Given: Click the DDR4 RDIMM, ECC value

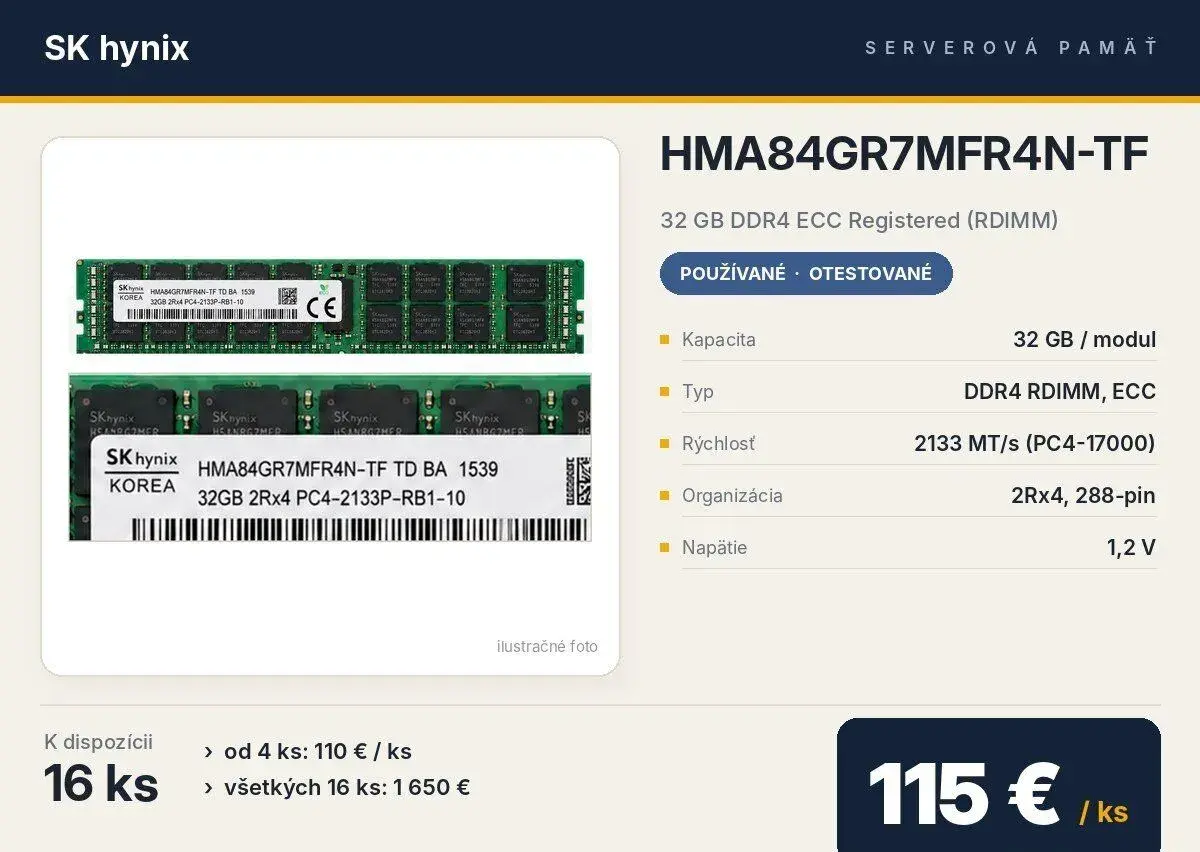Looking at the screenshot, I should coord(1060,391).
